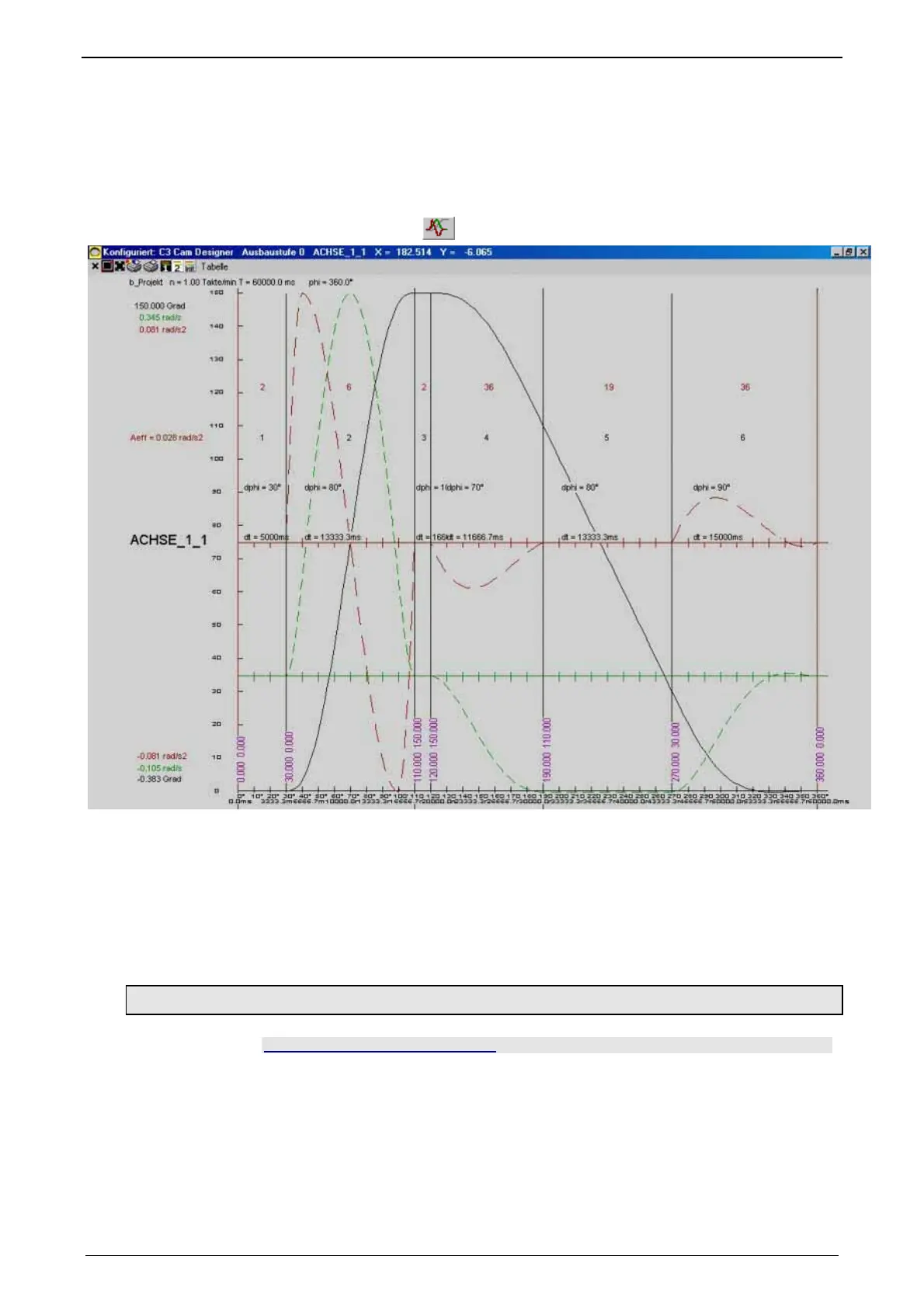924x1308 pixels.
Task: Click the 'phi = 360.0°' header text
Action: 331,282
